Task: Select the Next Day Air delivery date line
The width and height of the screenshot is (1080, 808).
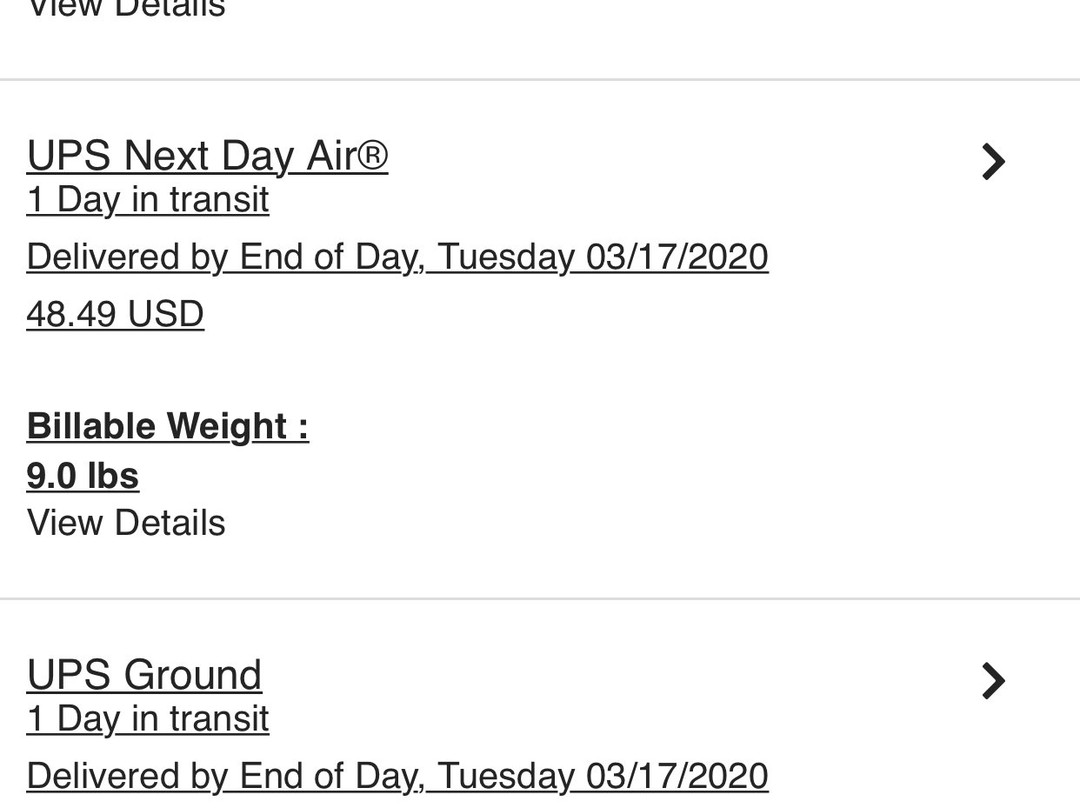Action: pos(397,257)
